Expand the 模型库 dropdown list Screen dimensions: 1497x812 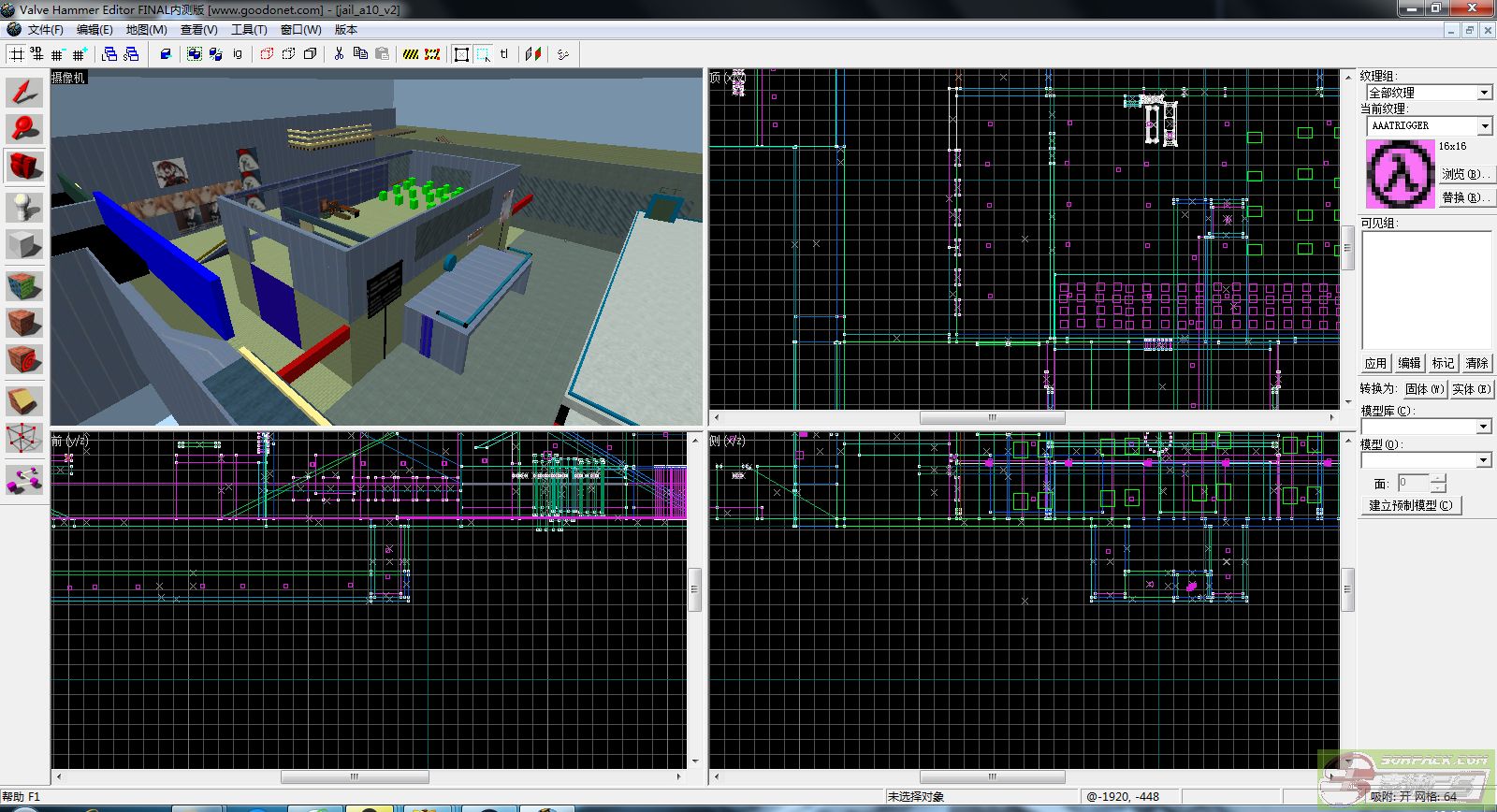1483,427
